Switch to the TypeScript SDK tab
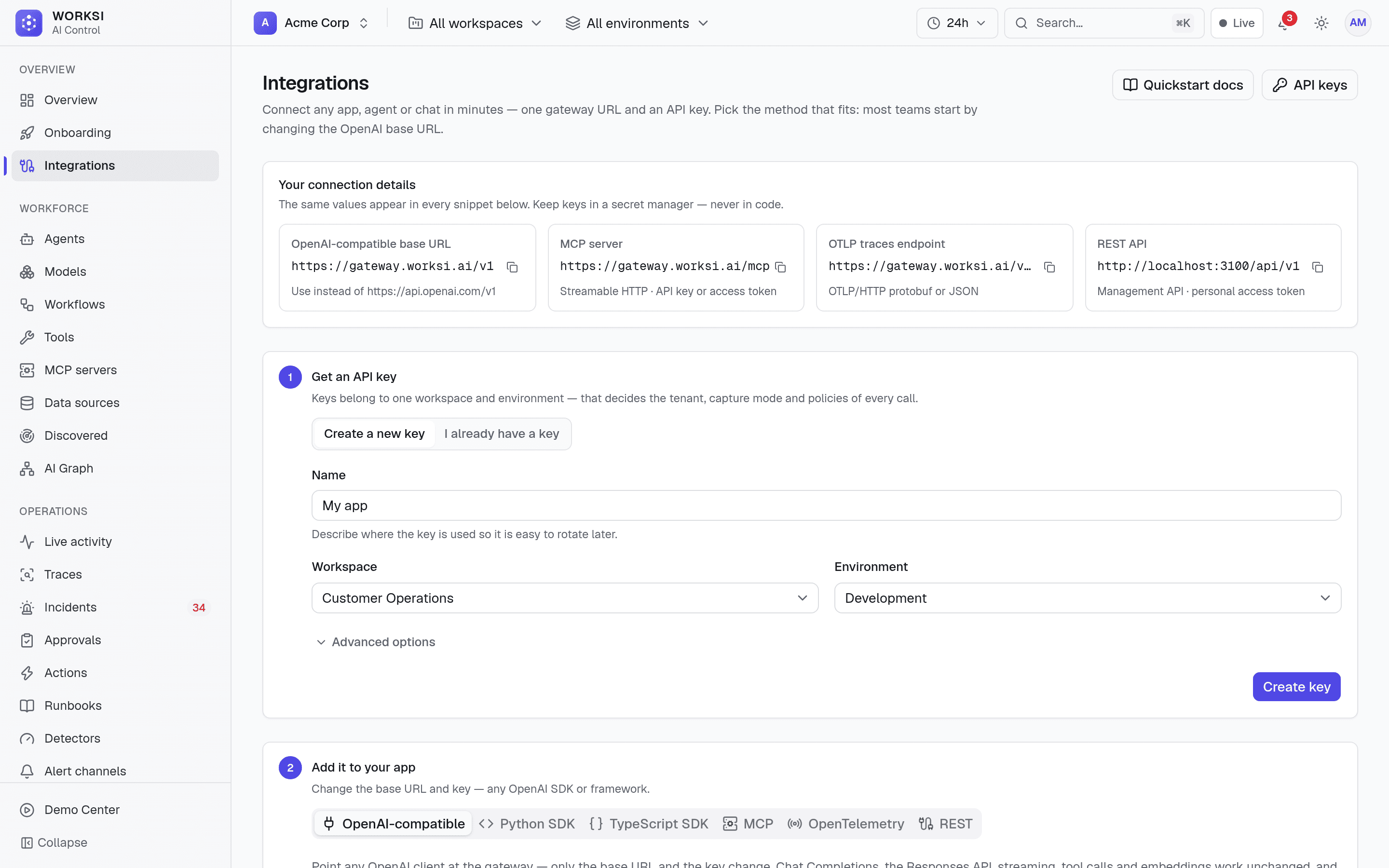 point(649,824)
